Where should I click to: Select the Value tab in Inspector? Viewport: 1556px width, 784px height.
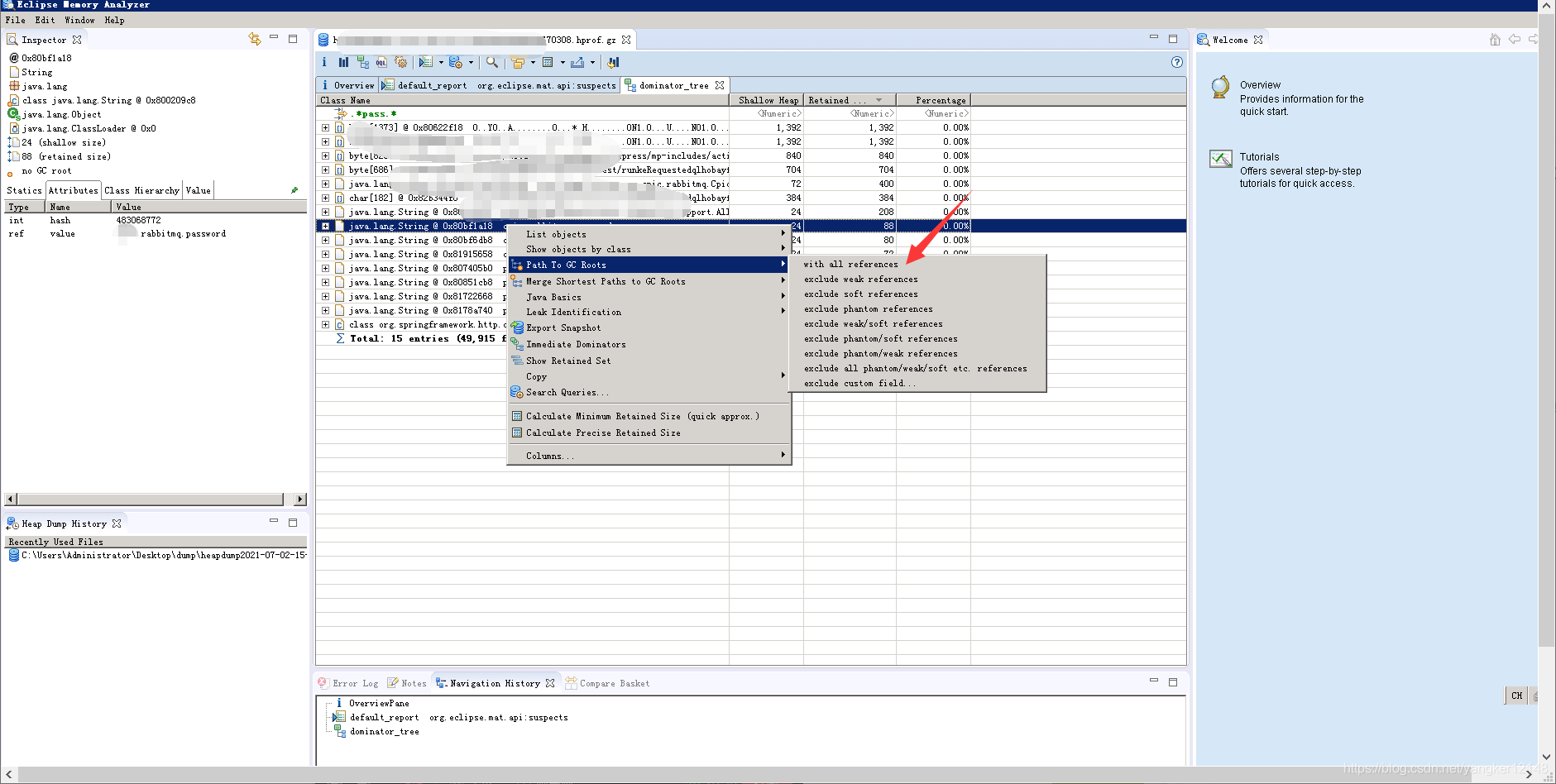(x=198, y=190)
